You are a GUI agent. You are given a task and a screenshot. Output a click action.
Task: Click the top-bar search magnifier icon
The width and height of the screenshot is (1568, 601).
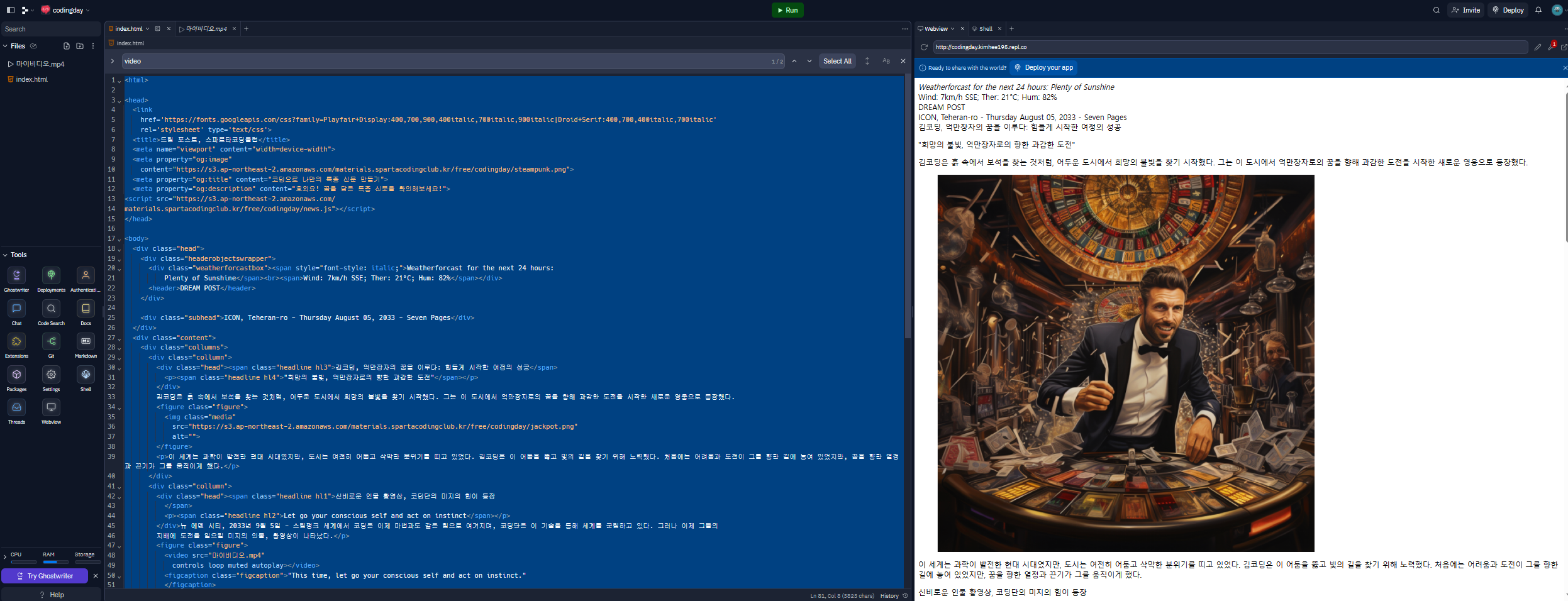(x=1437, y=10)
